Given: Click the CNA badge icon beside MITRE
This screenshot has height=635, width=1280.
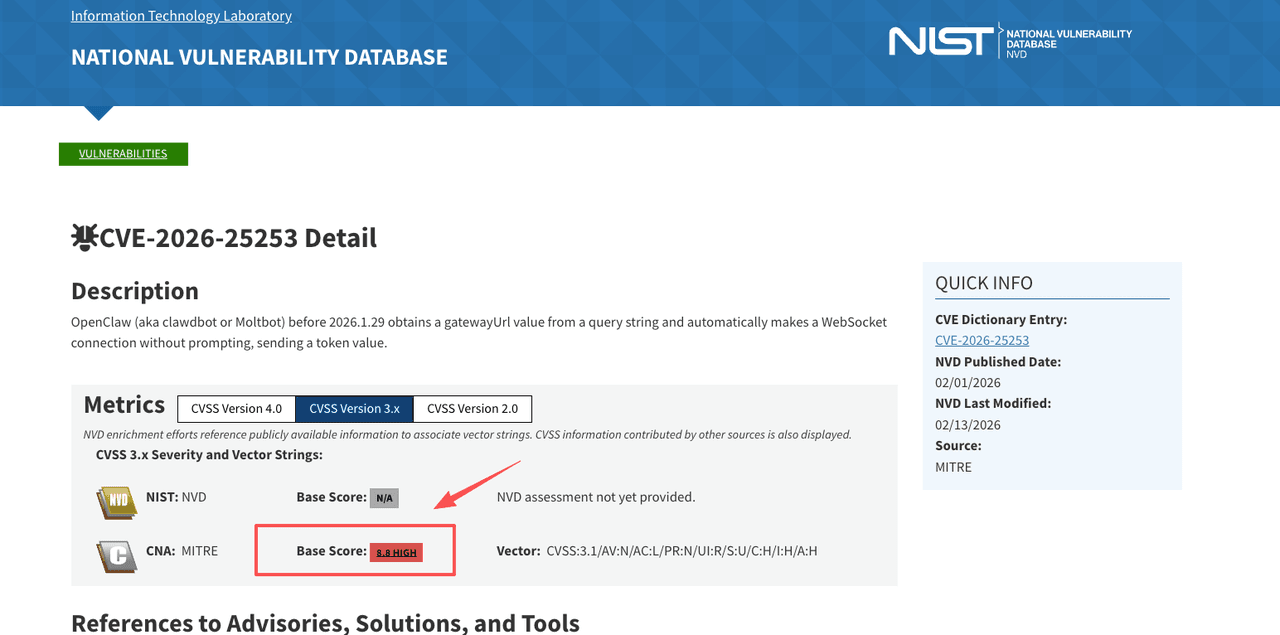Looking at the screenshot, I should 117,556.
